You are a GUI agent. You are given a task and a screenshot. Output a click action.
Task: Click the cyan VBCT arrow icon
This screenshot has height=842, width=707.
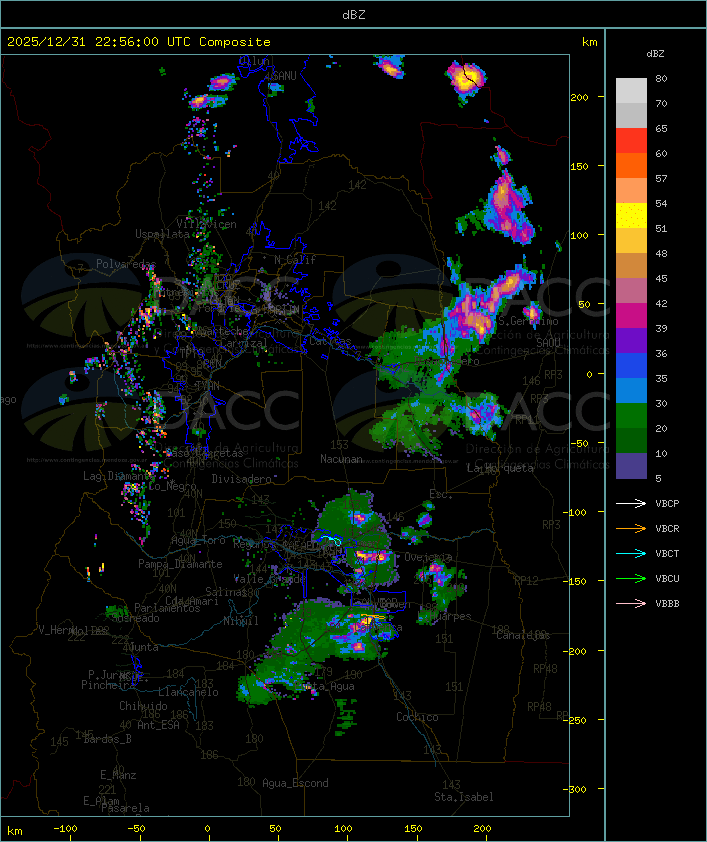(631, 553)
